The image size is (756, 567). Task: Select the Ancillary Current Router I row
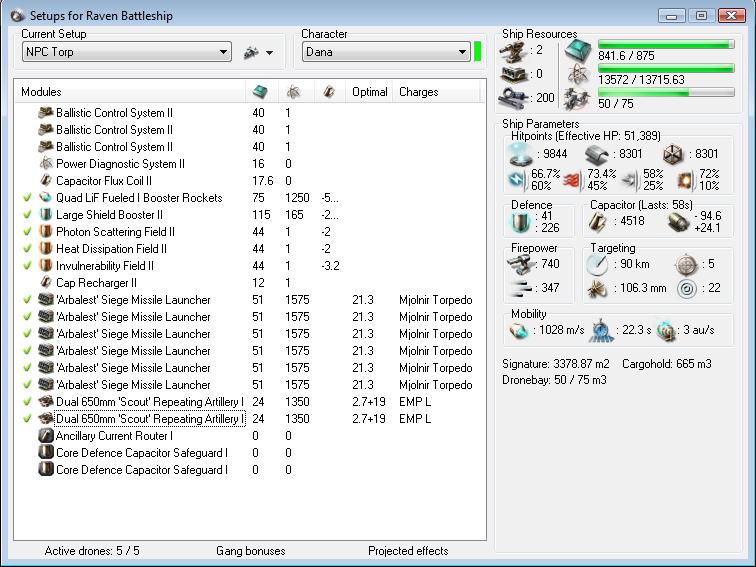coord(114,436)
